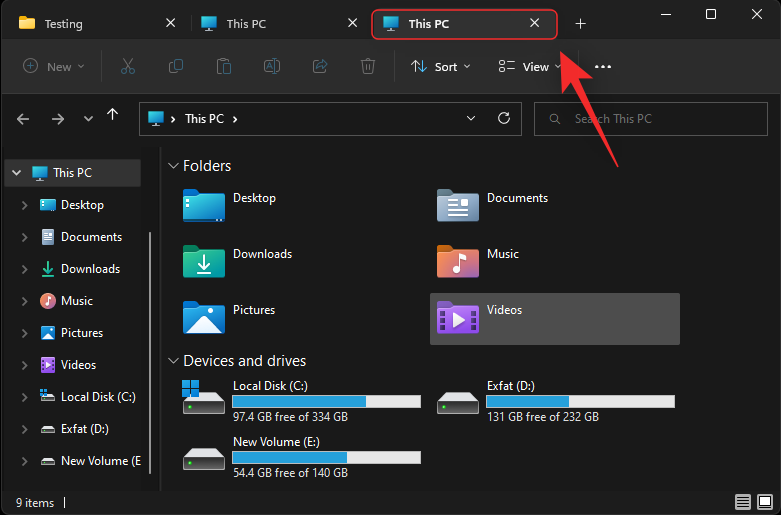Open address bar history dropdown
781x515 pixels.
471,118
